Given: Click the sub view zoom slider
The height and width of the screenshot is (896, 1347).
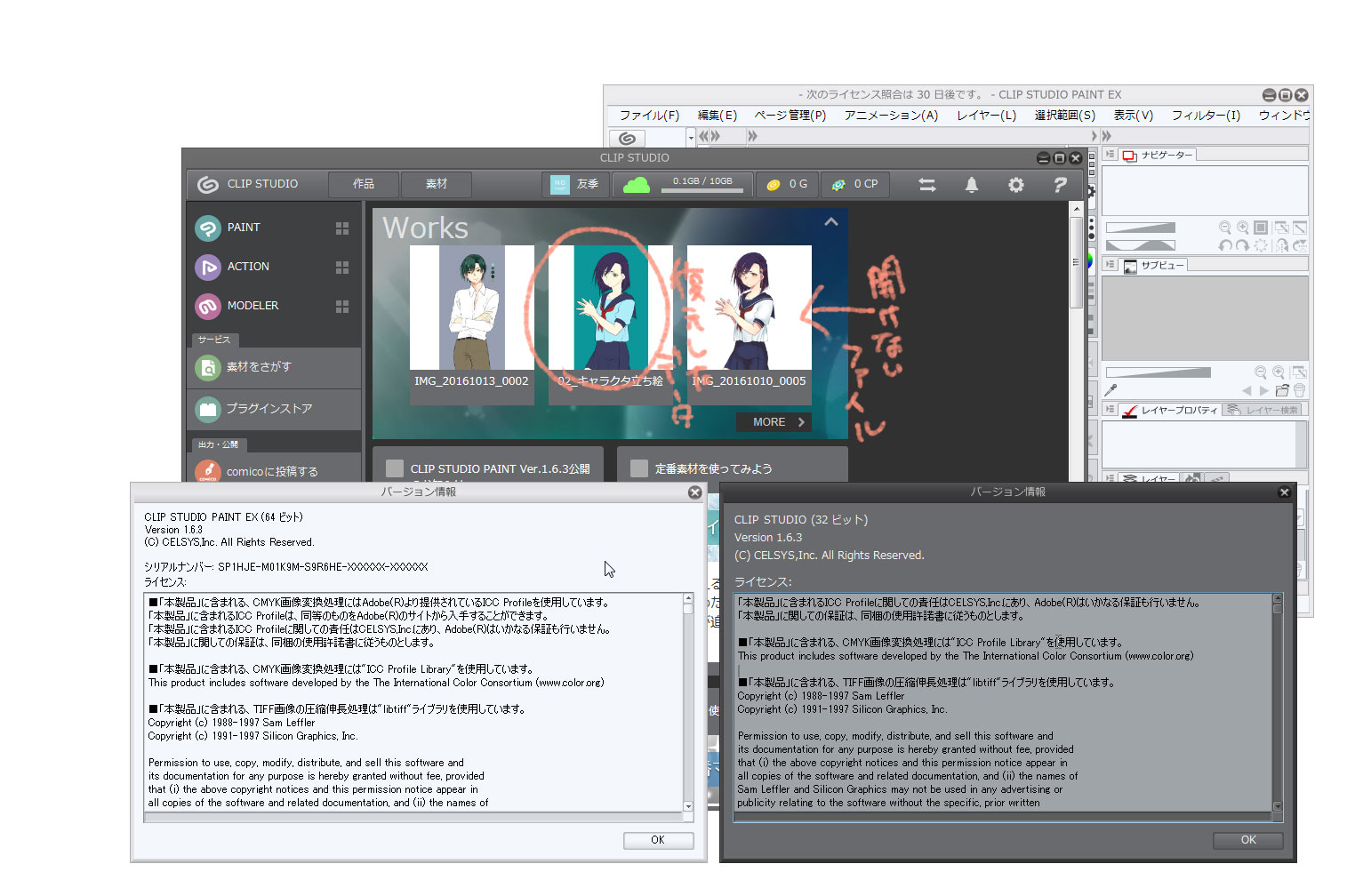Looking at the screenshot, I should [x=1159, y=372].
